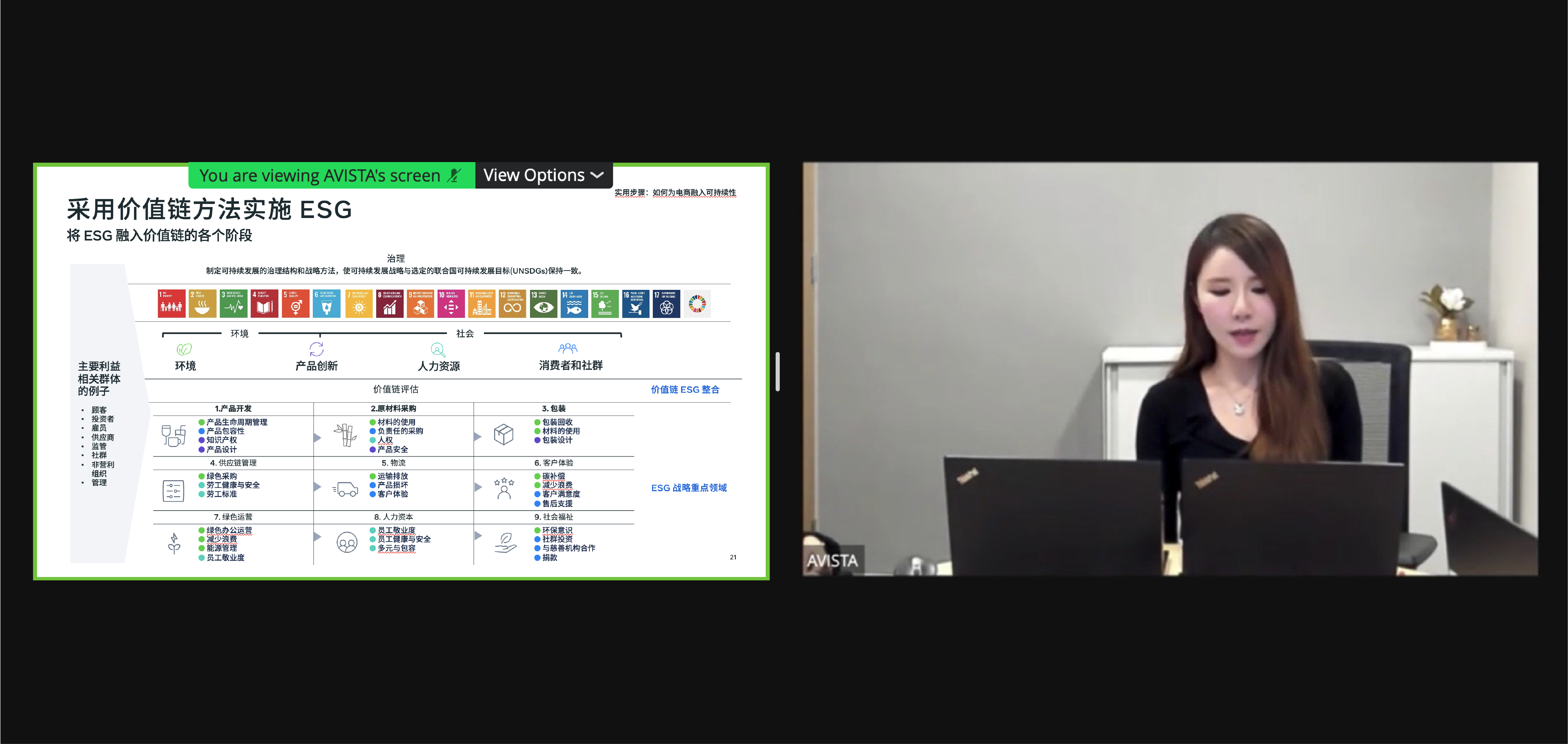Image resolution: width=1568 pixels, height=744 pixels.
Task: Click the blue label 价值链 ESG 整合
Action: tap(685, 390)
